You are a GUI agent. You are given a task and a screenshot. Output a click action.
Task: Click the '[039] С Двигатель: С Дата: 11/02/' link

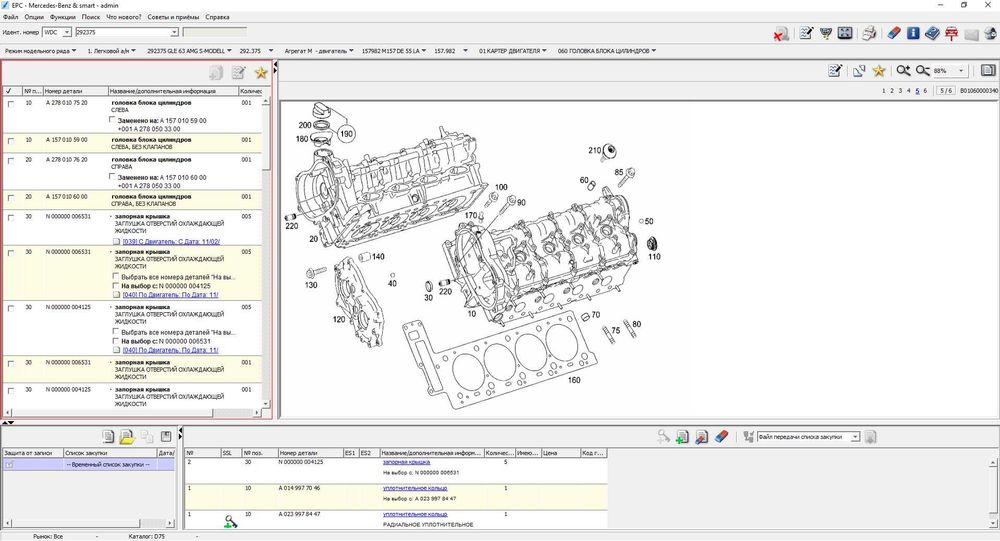(172, 242)
